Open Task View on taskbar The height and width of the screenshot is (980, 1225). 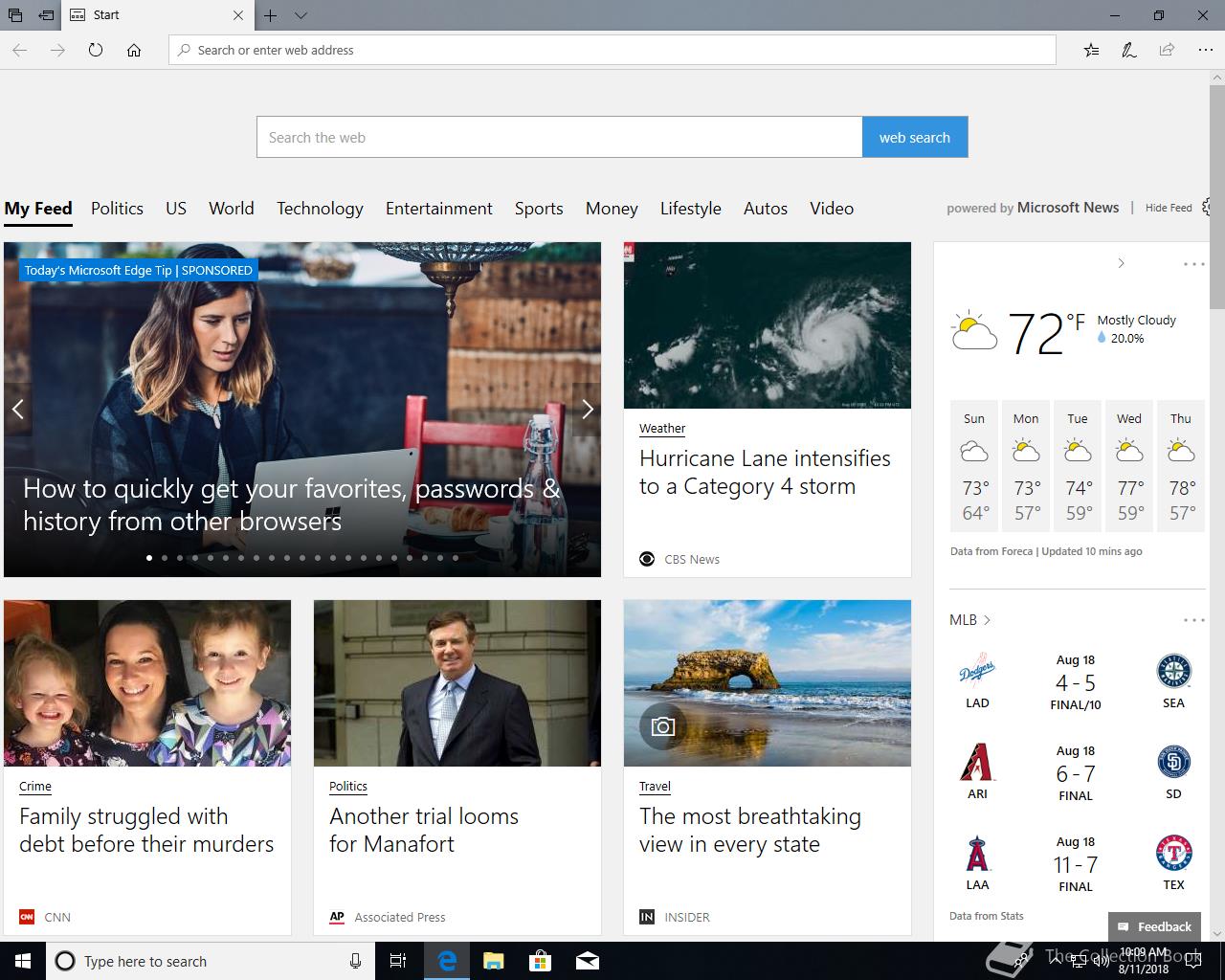tap(398, 961)
